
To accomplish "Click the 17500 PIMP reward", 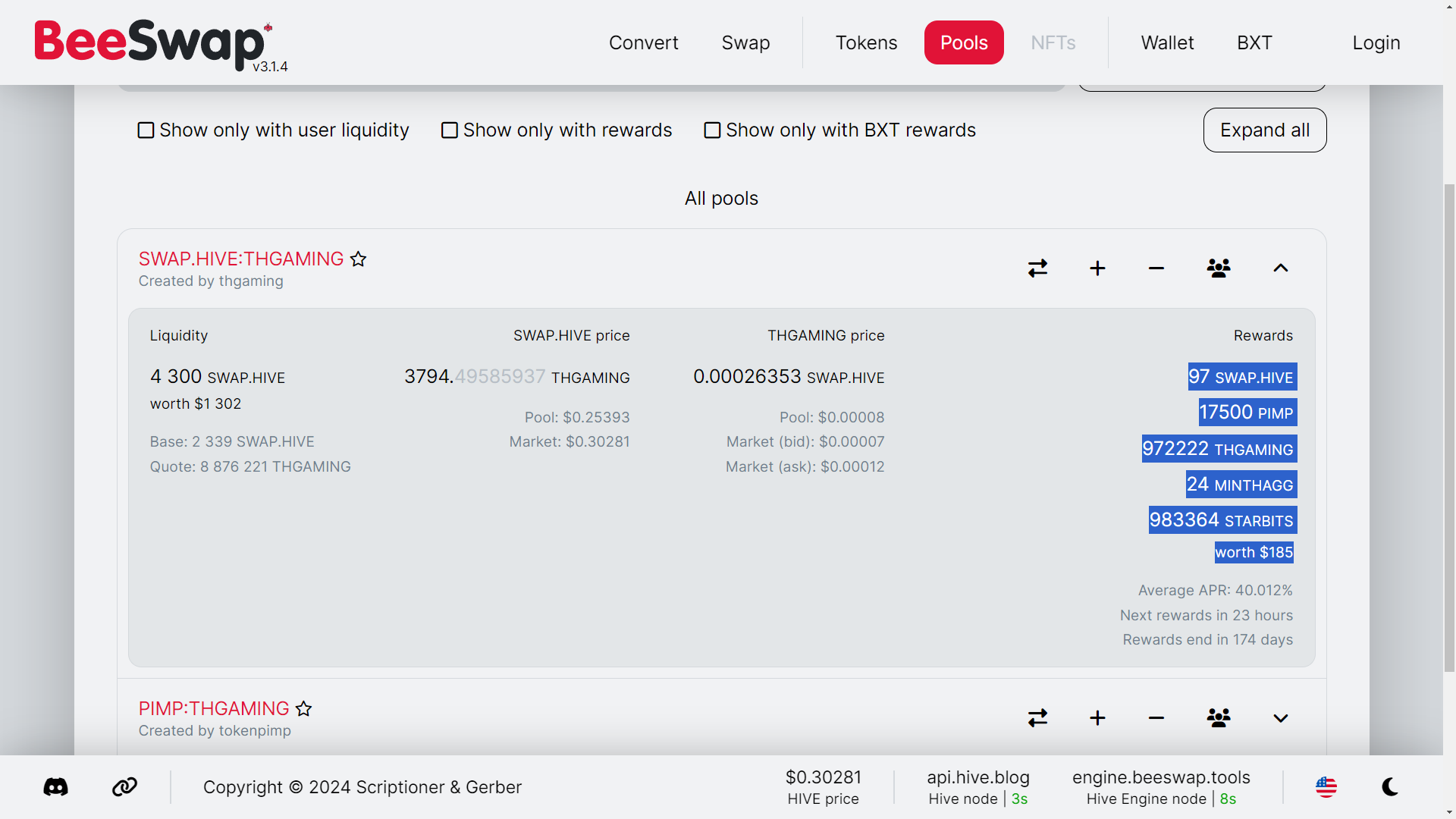I will [x=1247, y=413].
